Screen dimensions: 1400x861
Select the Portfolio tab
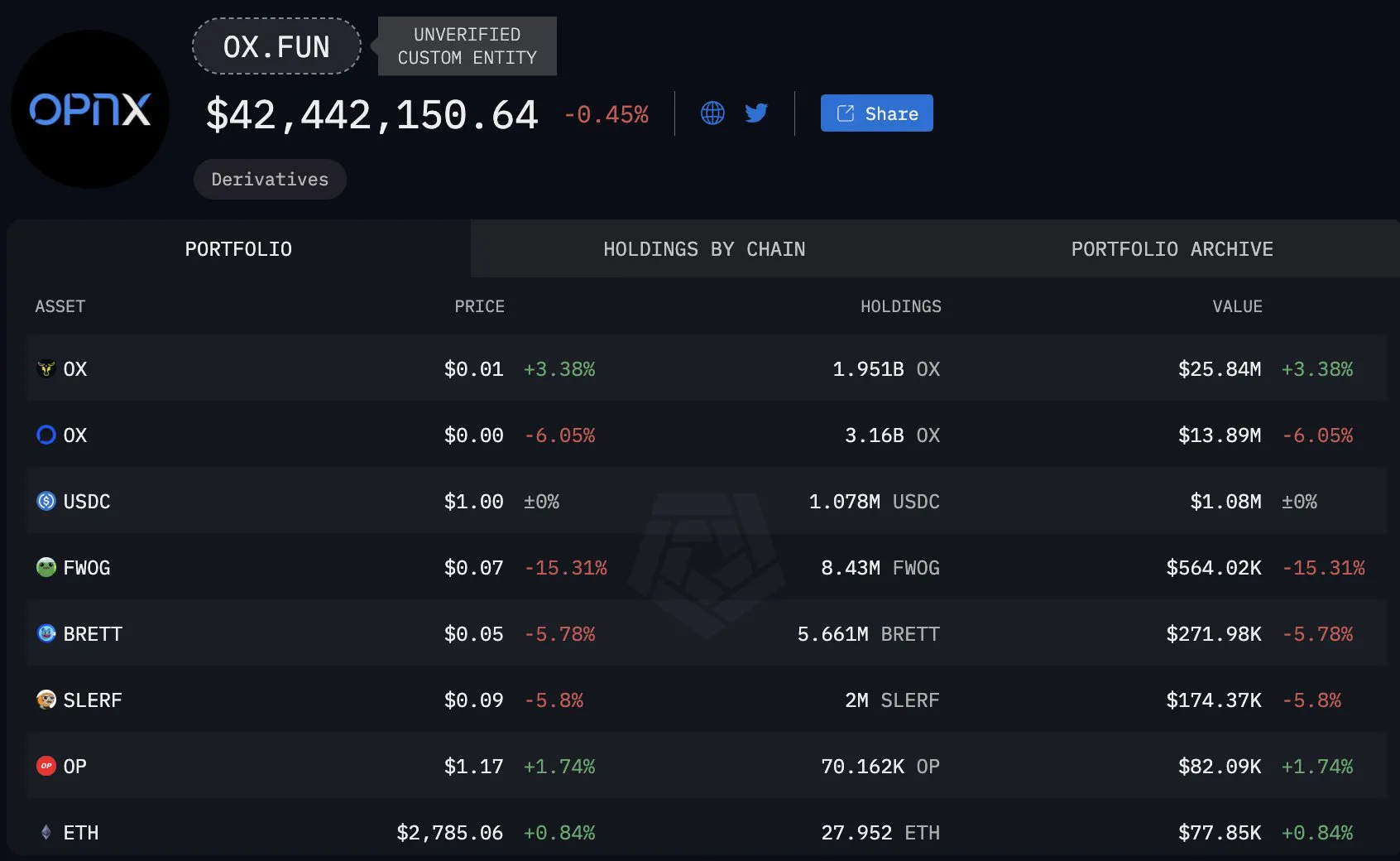tap(238, 249)
